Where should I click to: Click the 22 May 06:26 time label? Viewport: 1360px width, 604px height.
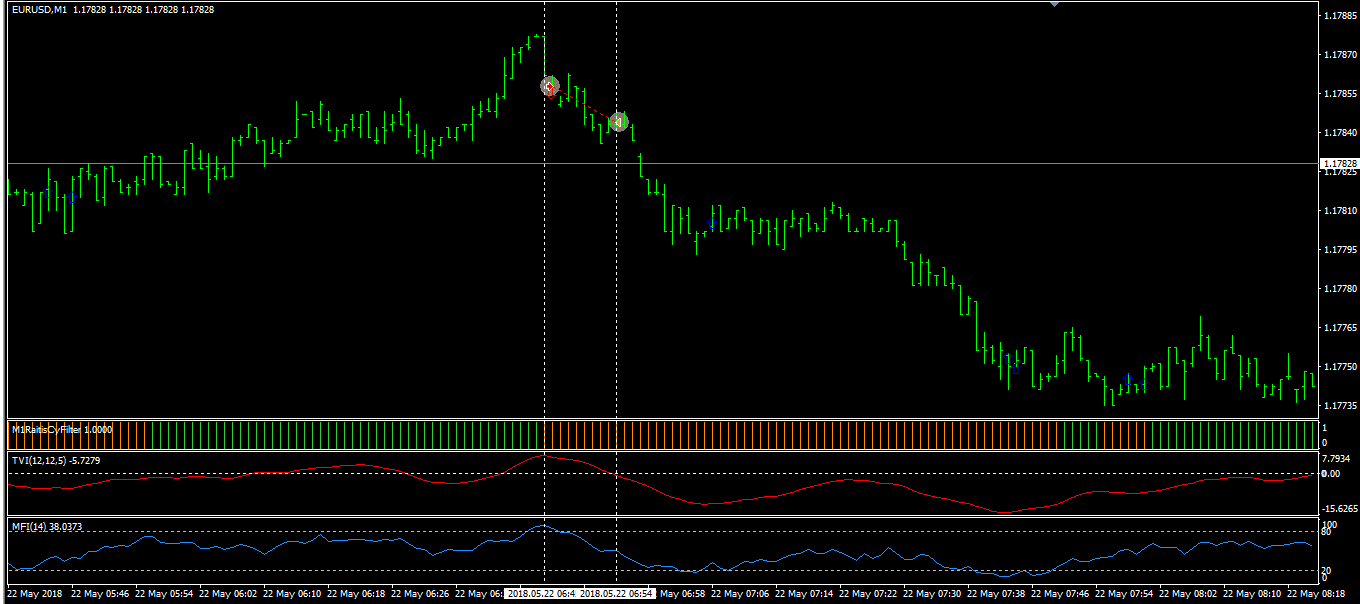(x=419, y=594)
